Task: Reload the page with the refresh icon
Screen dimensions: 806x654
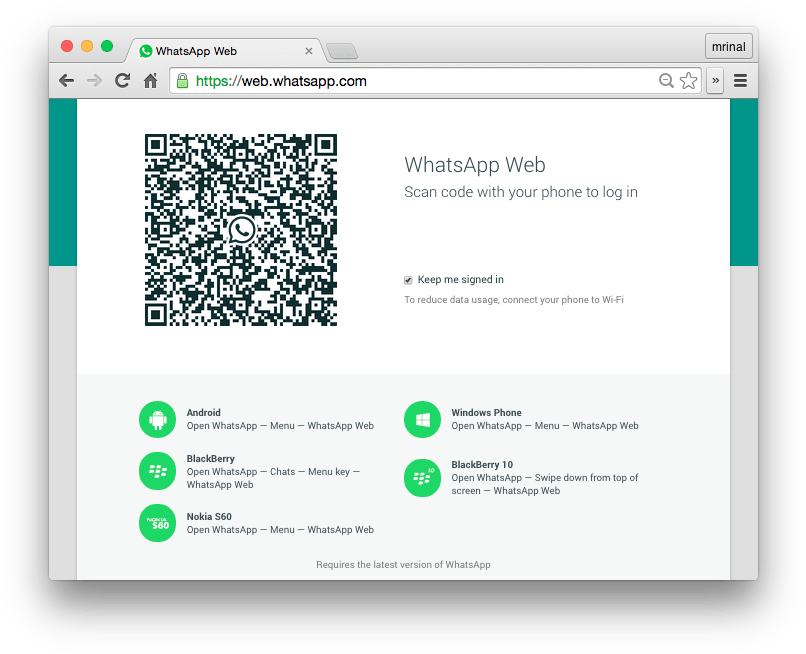Action: pyautogui.click(x=122, y=80)
